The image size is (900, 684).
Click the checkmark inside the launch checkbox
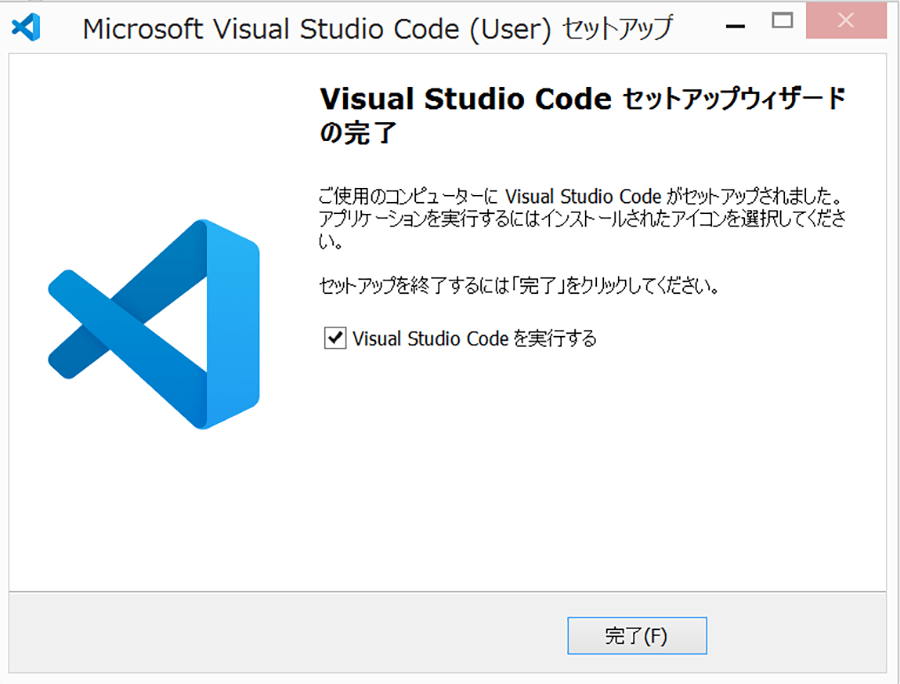(335, 338)
